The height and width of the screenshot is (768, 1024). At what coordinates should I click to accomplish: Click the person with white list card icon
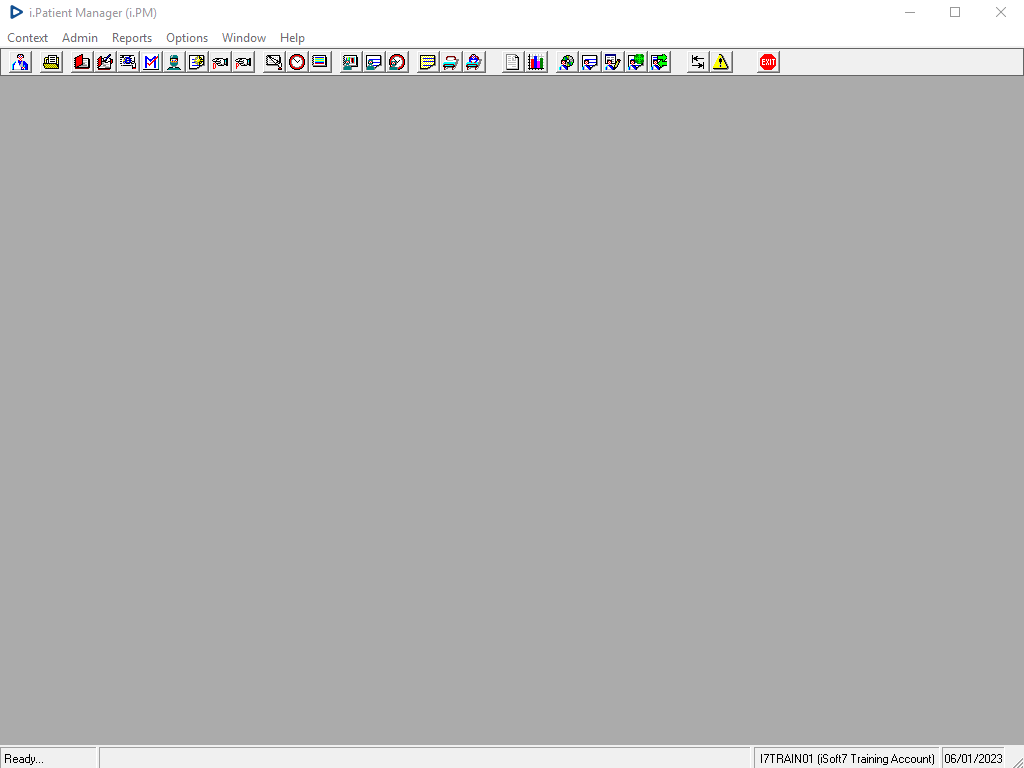click(x=590, y=62)
